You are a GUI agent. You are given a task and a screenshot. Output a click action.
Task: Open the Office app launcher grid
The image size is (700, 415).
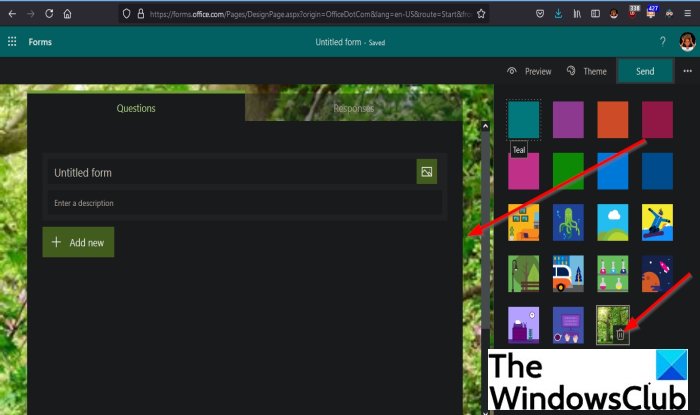[x=12, y=42]
